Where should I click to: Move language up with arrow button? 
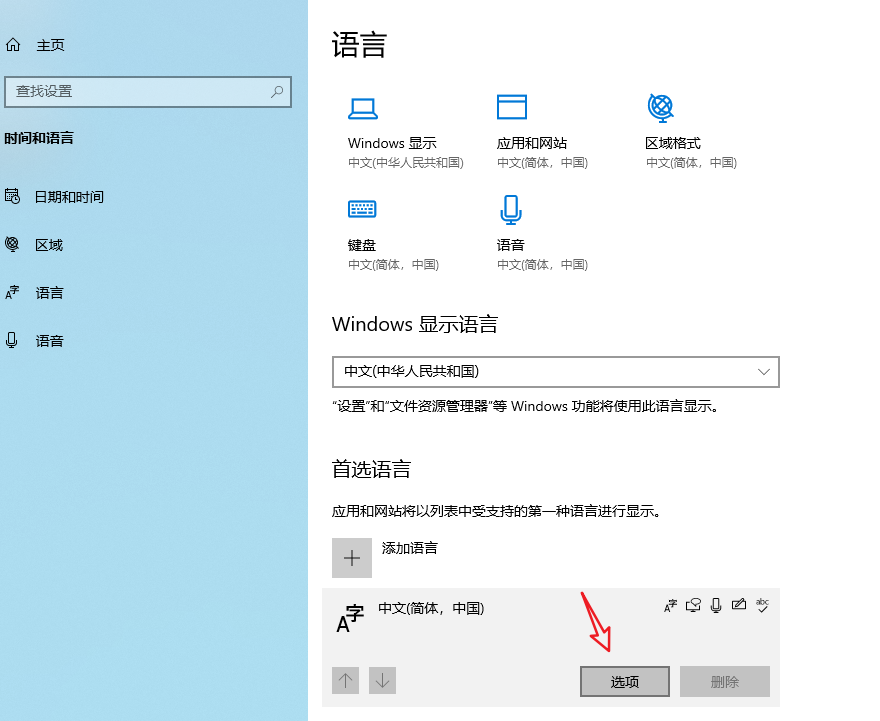(x=346, y=681)
